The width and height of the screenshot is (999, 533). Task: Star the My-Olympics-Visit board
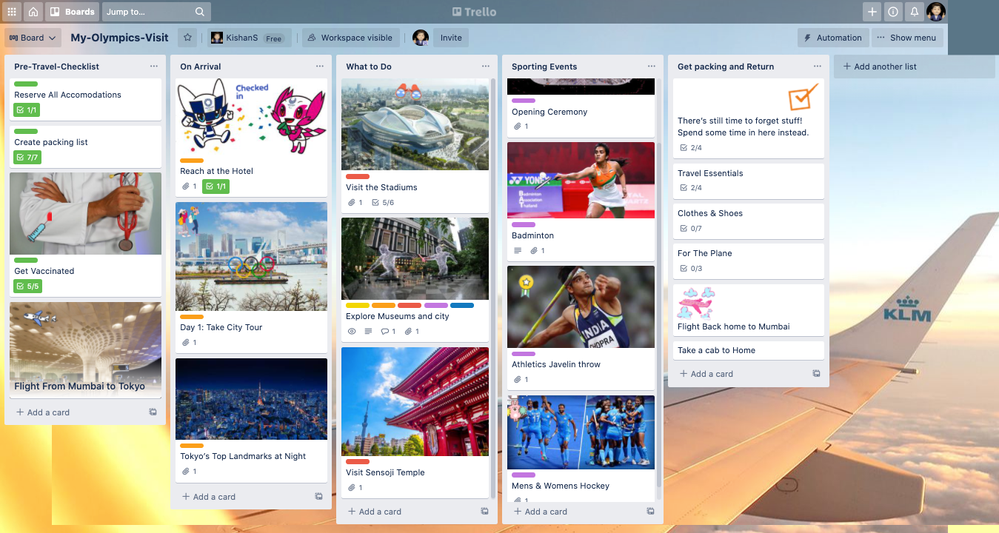[187, 38]
